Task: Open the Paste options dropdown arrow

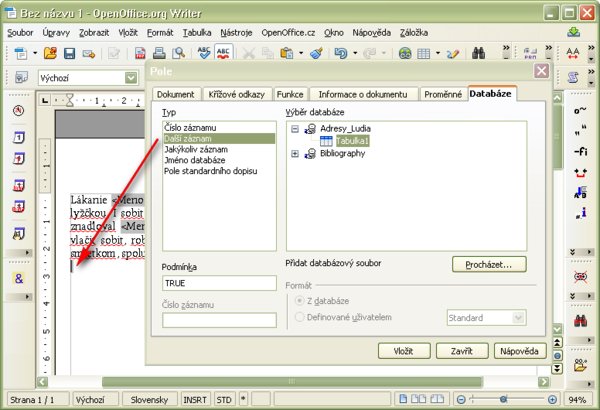Action: 301,53
